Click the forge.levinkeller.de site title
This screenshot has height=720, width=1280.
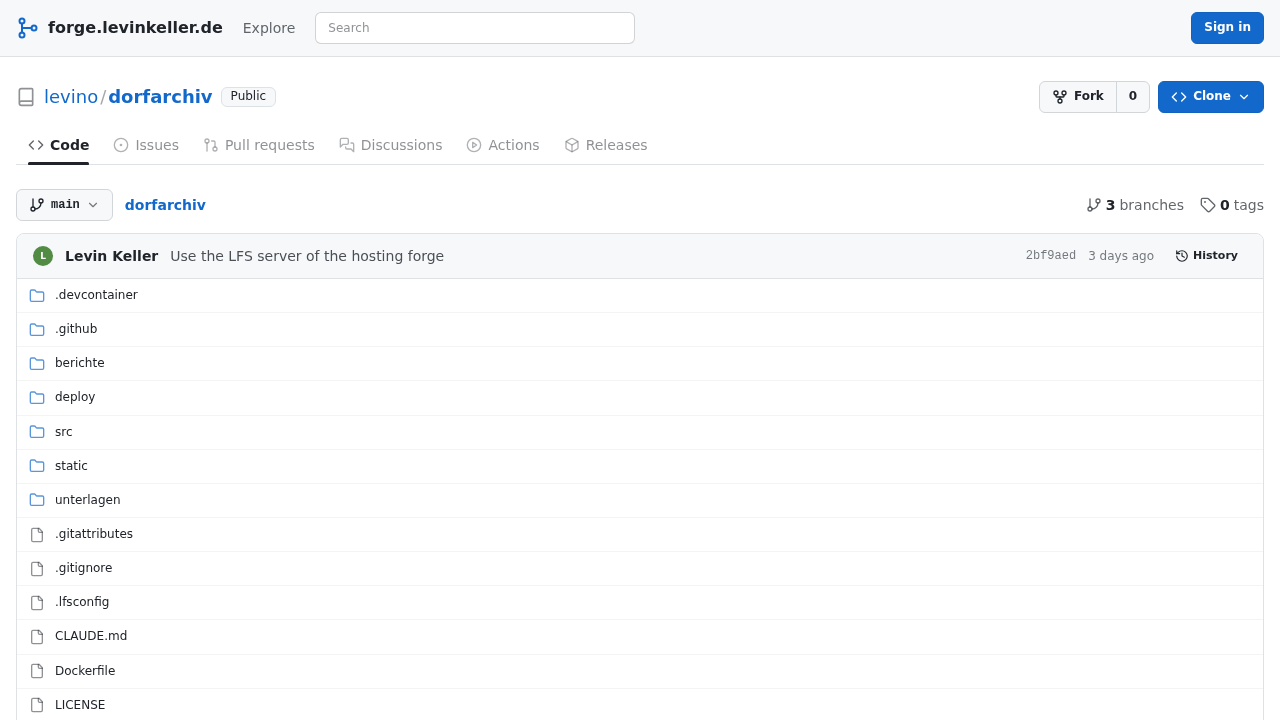coord(135,28)
